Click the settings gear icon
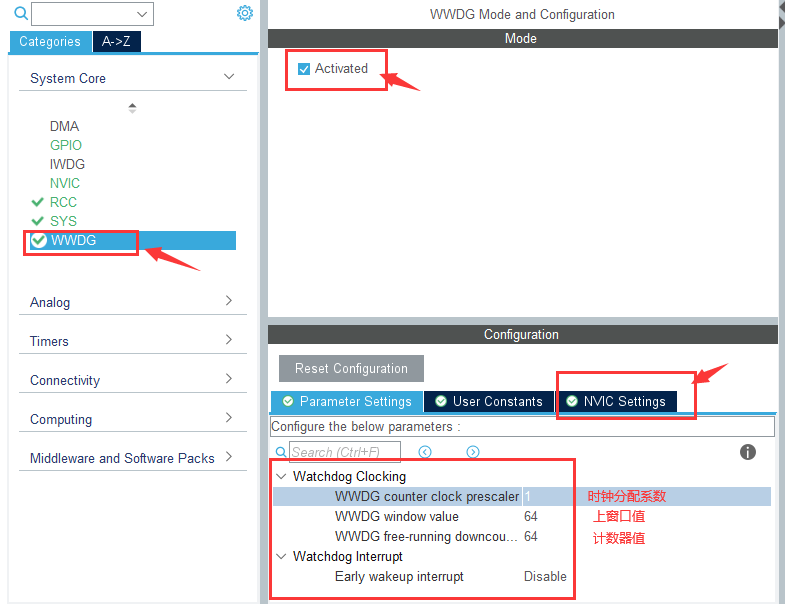 click(x=245, y=13)
